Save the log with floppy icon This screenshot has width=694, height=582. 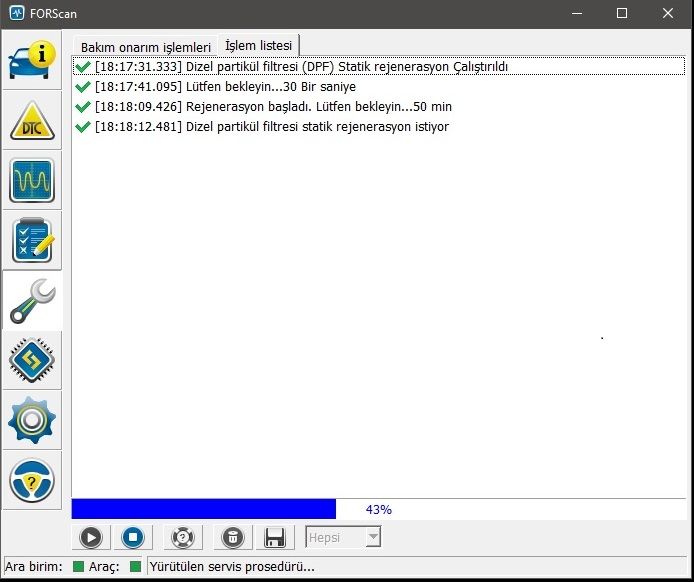275,538
